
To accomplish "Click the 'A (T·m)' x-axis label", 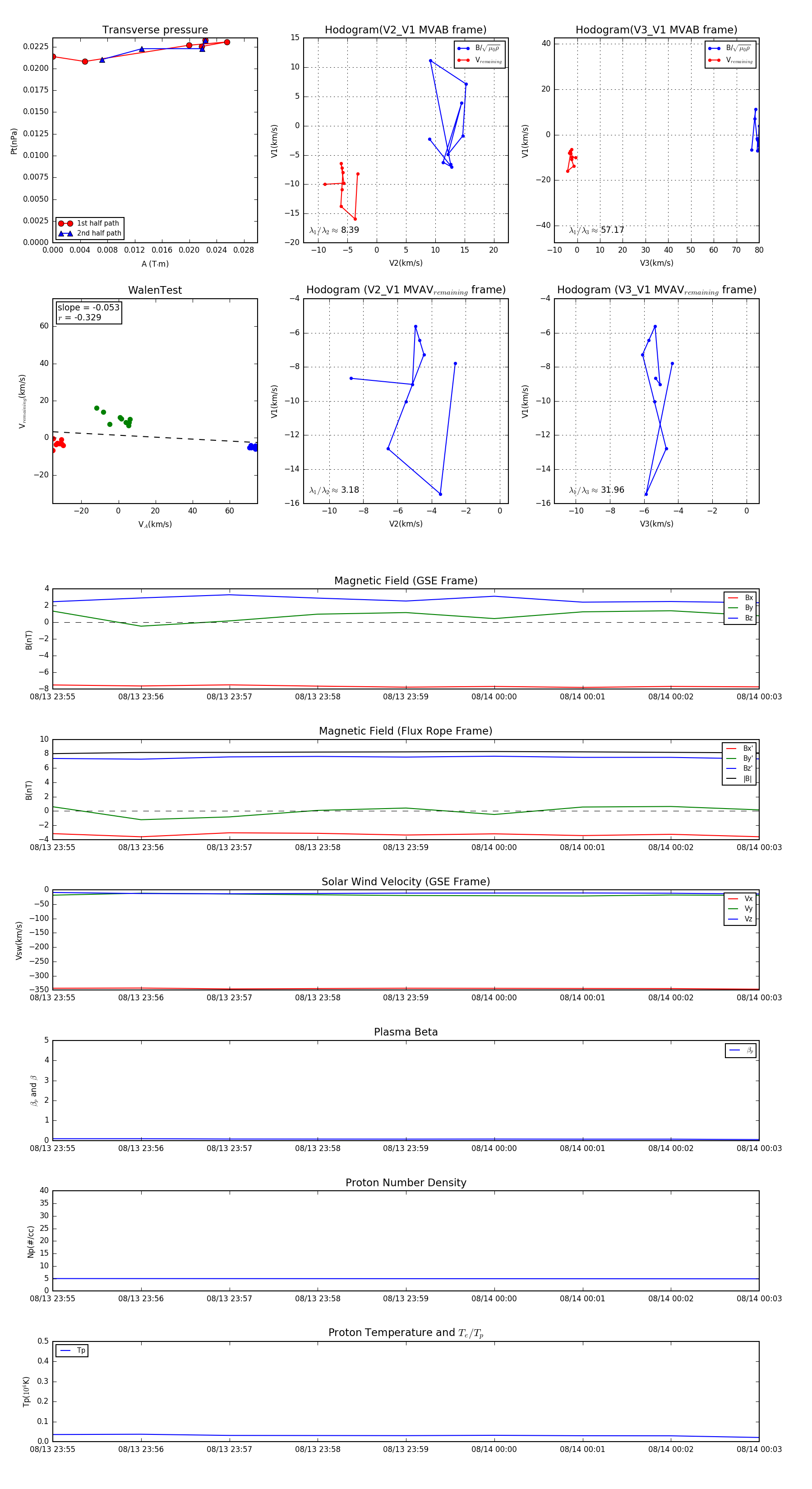I will (x=155, y=264).
